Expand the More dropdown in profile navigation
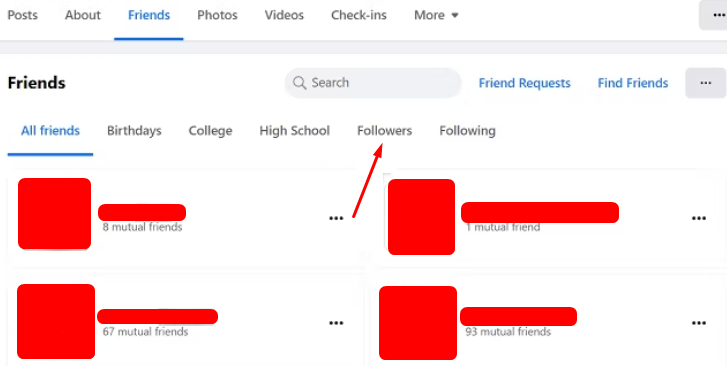Viewport: 727px width, 384px height. click(x=436, y=15)
